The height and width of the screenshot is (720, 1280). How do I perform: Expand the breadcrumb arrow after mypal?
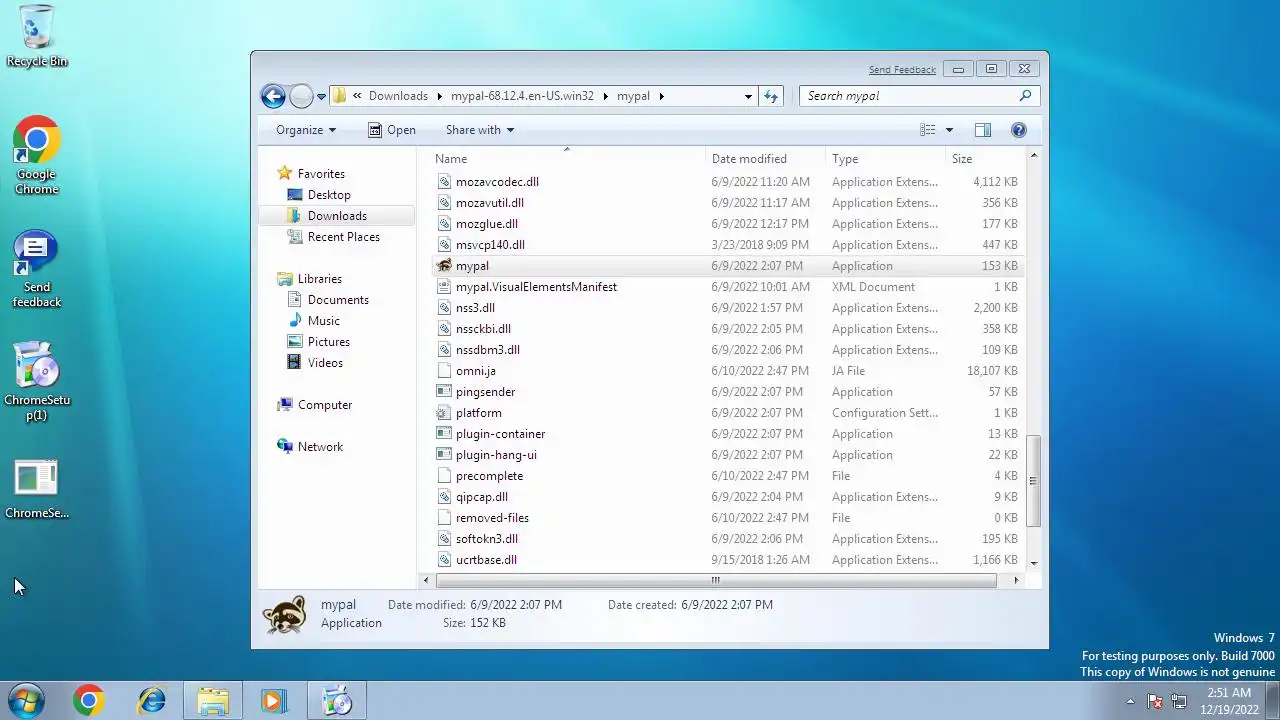coord(661,96)
